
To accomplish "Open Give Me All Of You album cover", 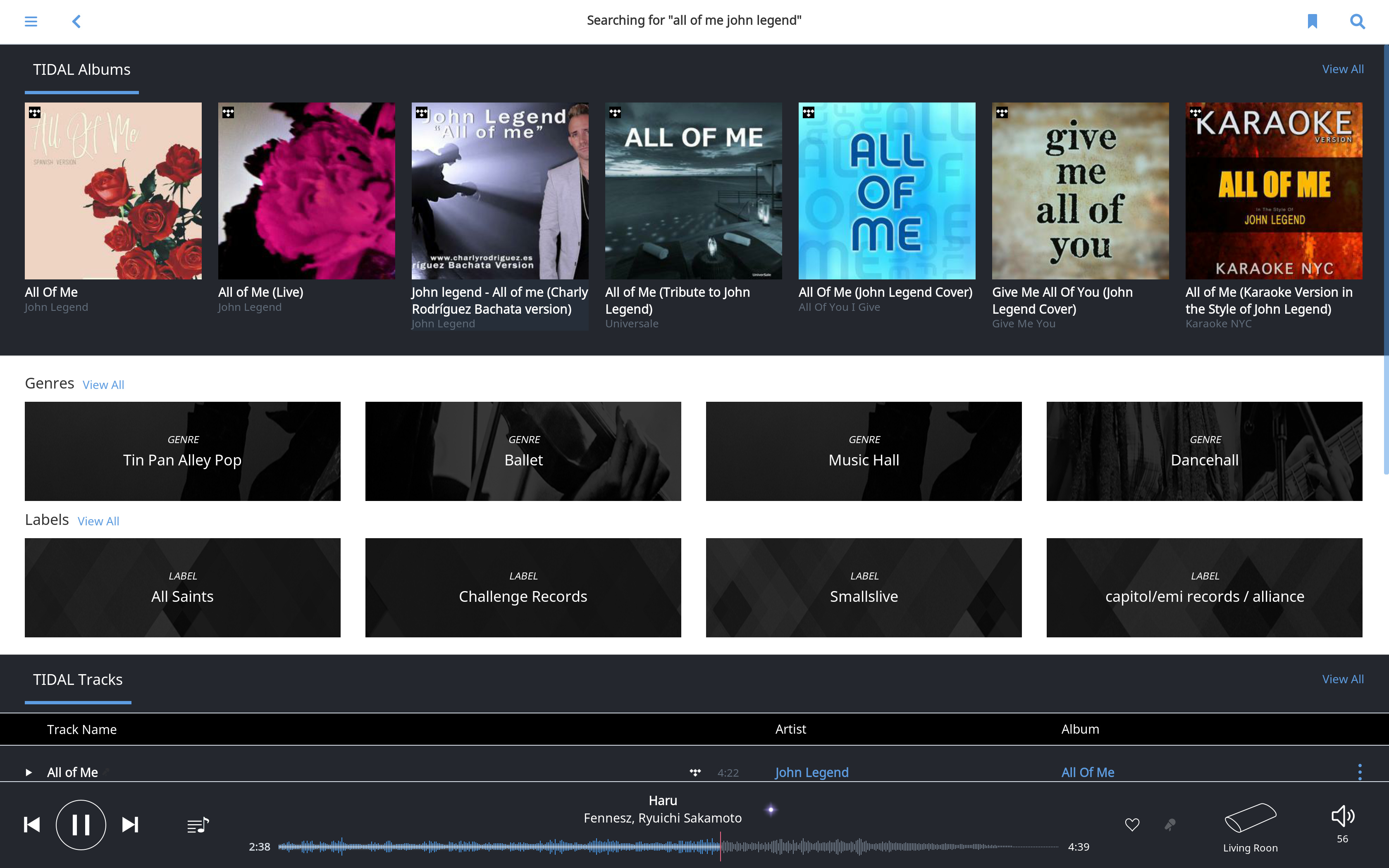I will [1080, 191].
